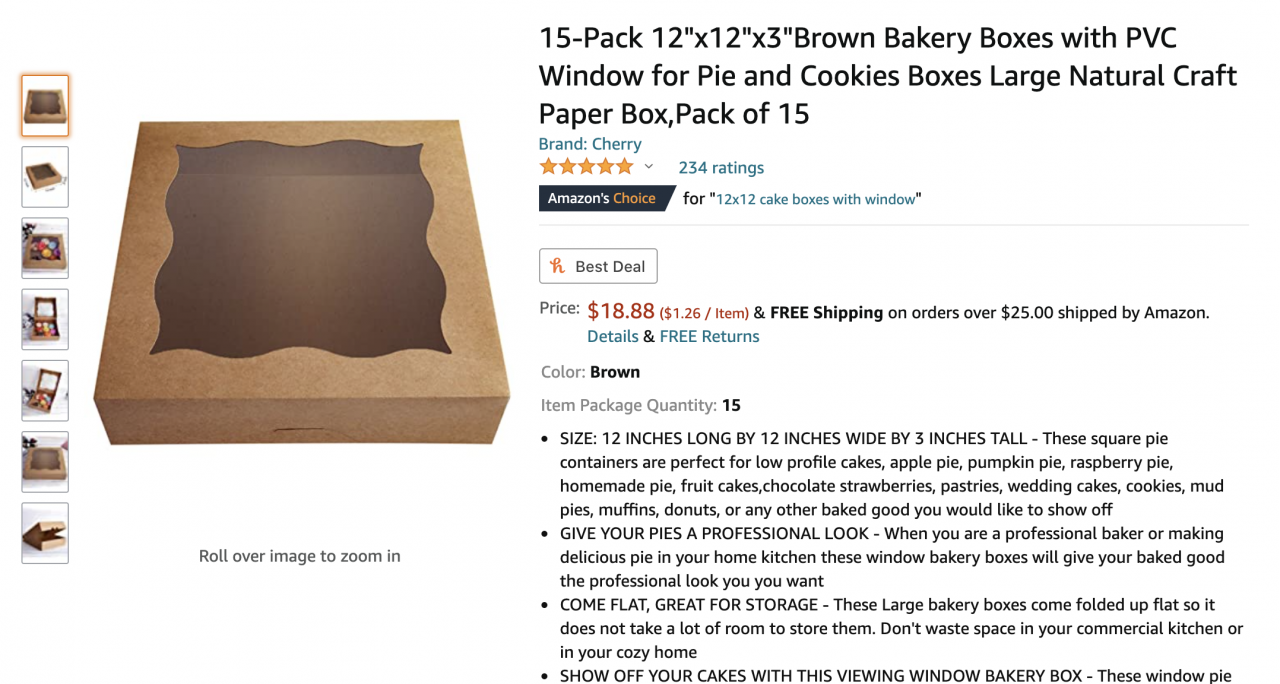
Task: Open the FREE Returns link
Action: point(709,336)
